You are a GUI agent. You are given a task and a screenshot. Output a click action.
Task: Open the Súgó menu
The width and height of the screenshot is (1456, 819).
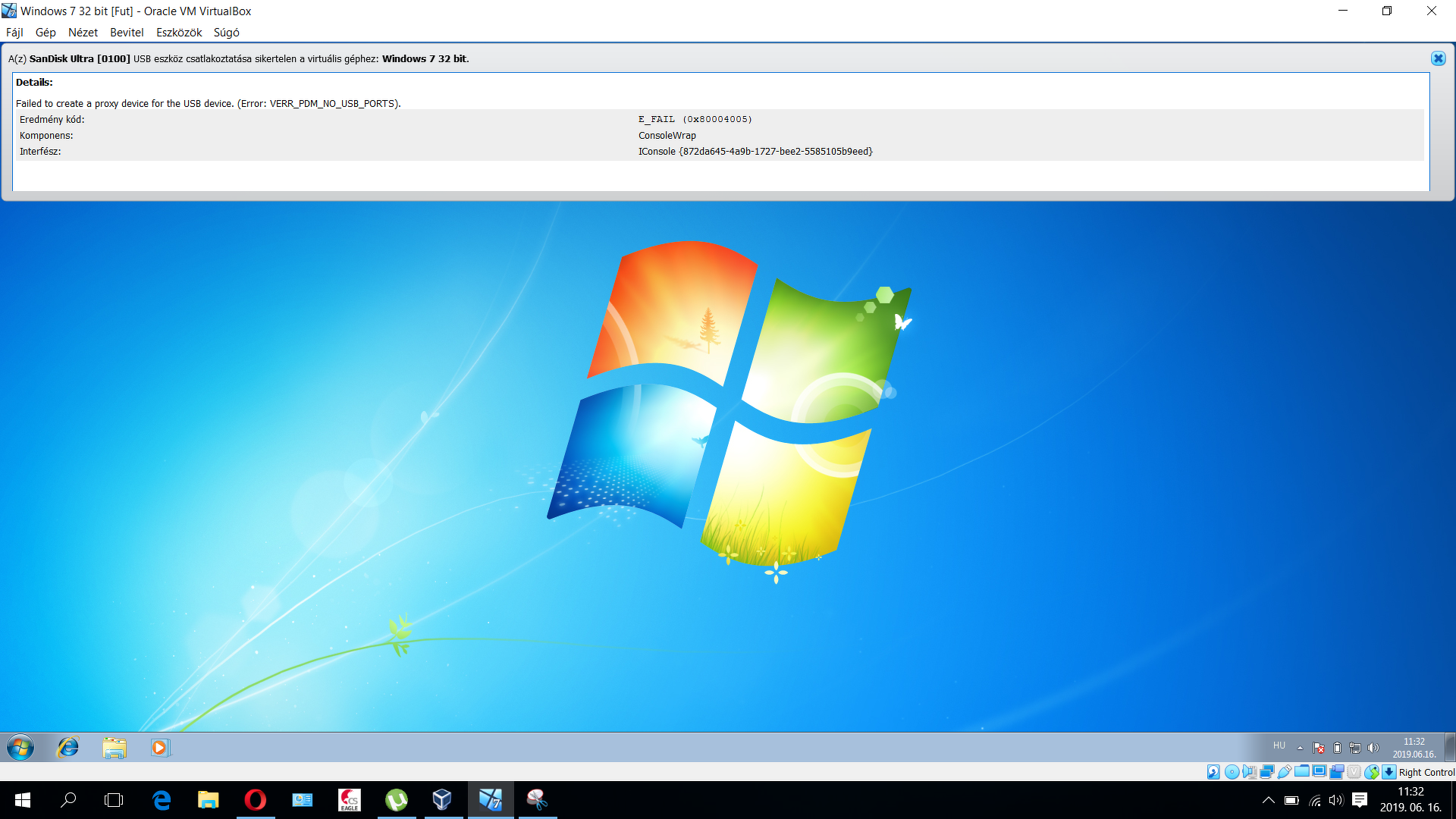pos(226,33)
